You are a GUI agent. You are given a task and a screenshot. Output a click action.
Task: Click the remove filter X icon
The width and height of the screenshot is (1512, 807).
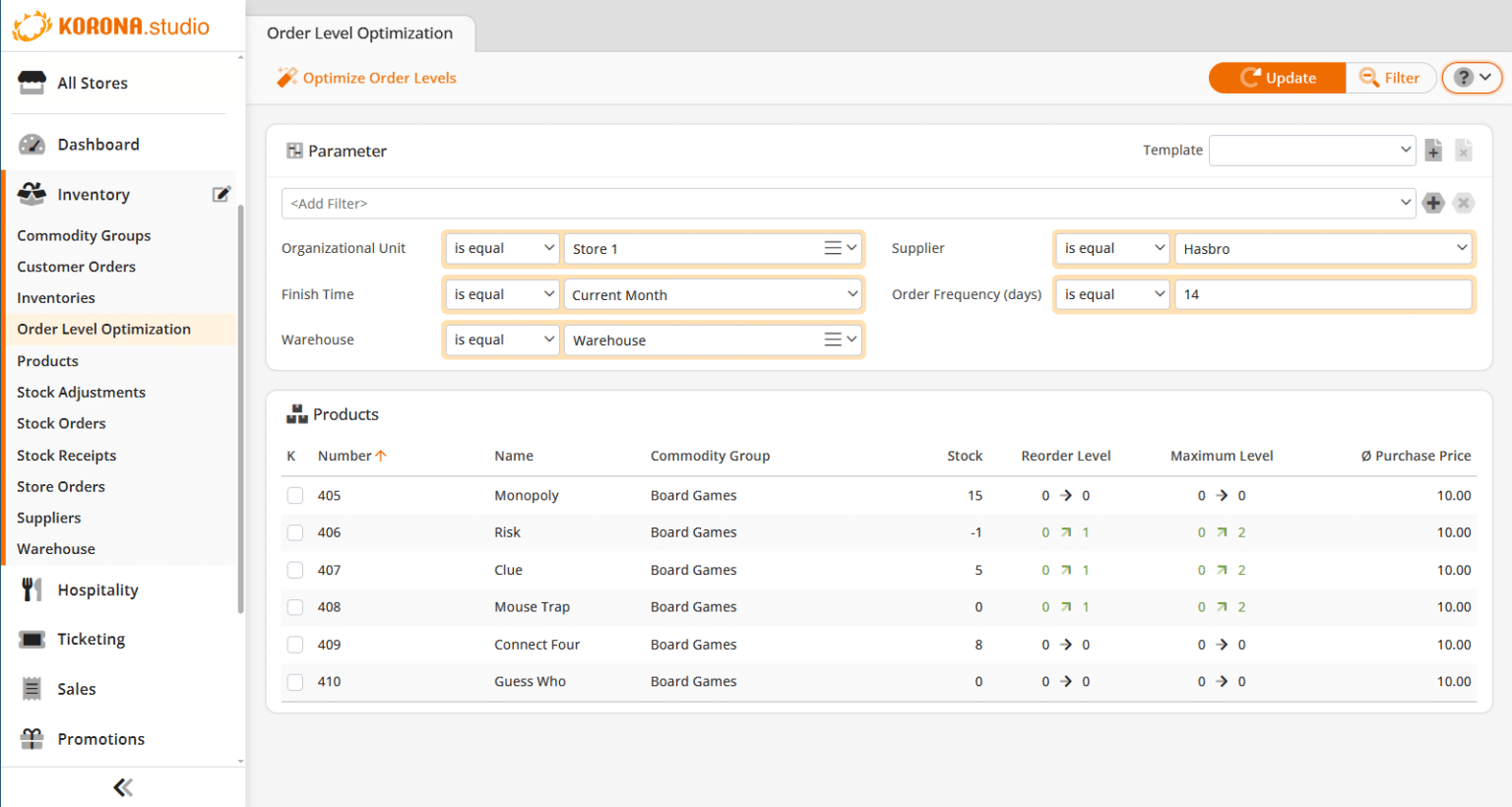point(1463,203)
